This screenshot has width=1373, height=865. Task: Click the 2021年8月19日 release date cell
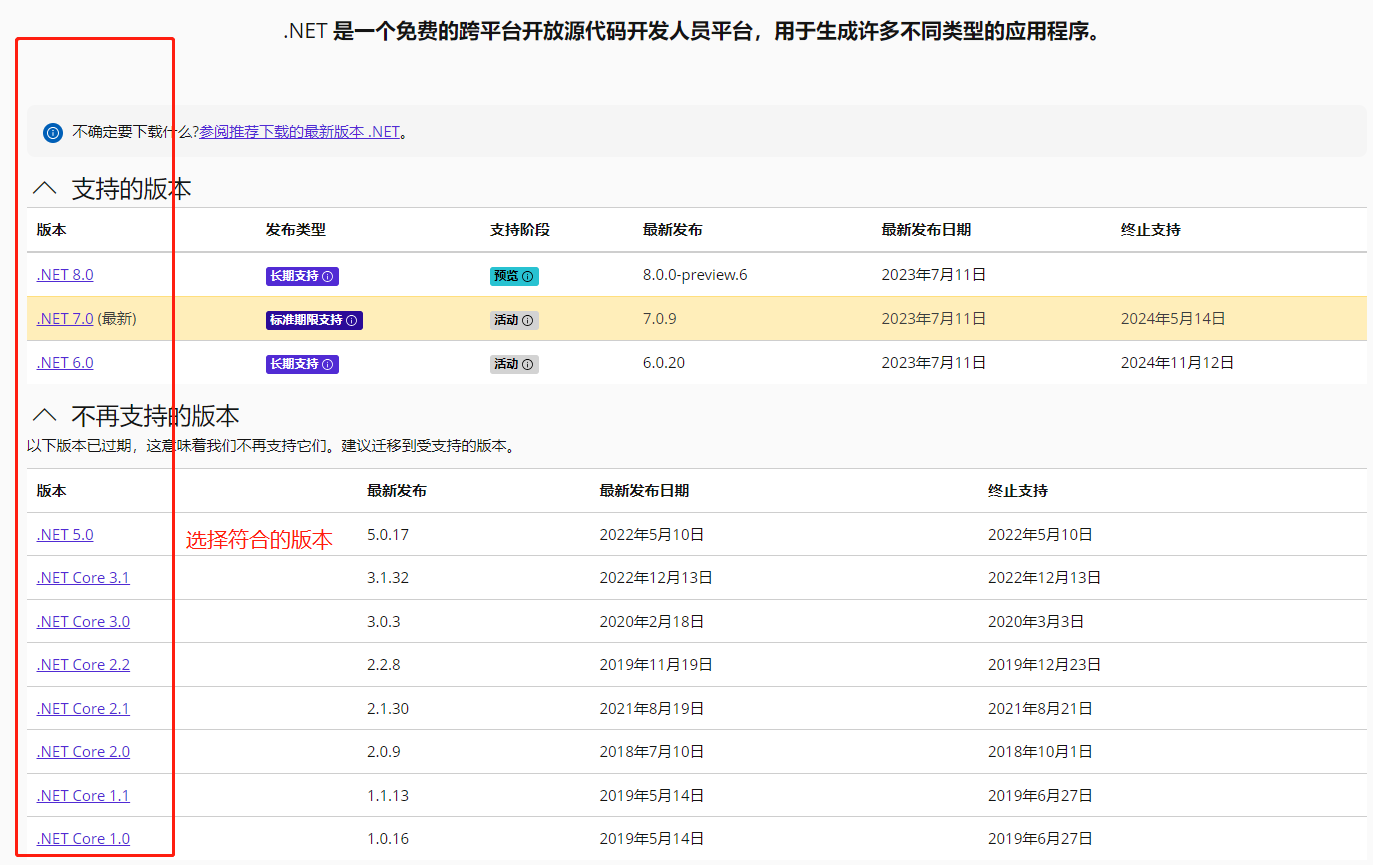point(652,709)
